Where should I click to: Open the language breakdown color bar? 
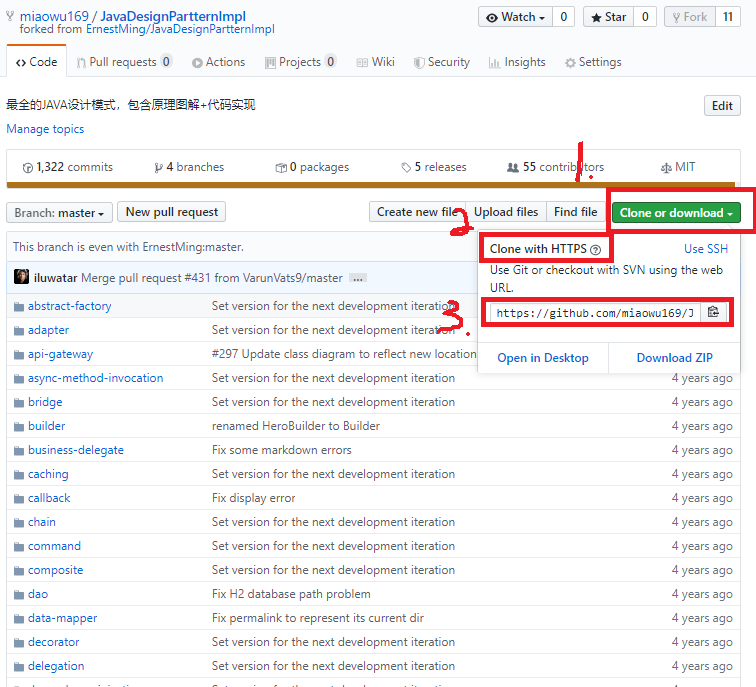click(371, 185)
